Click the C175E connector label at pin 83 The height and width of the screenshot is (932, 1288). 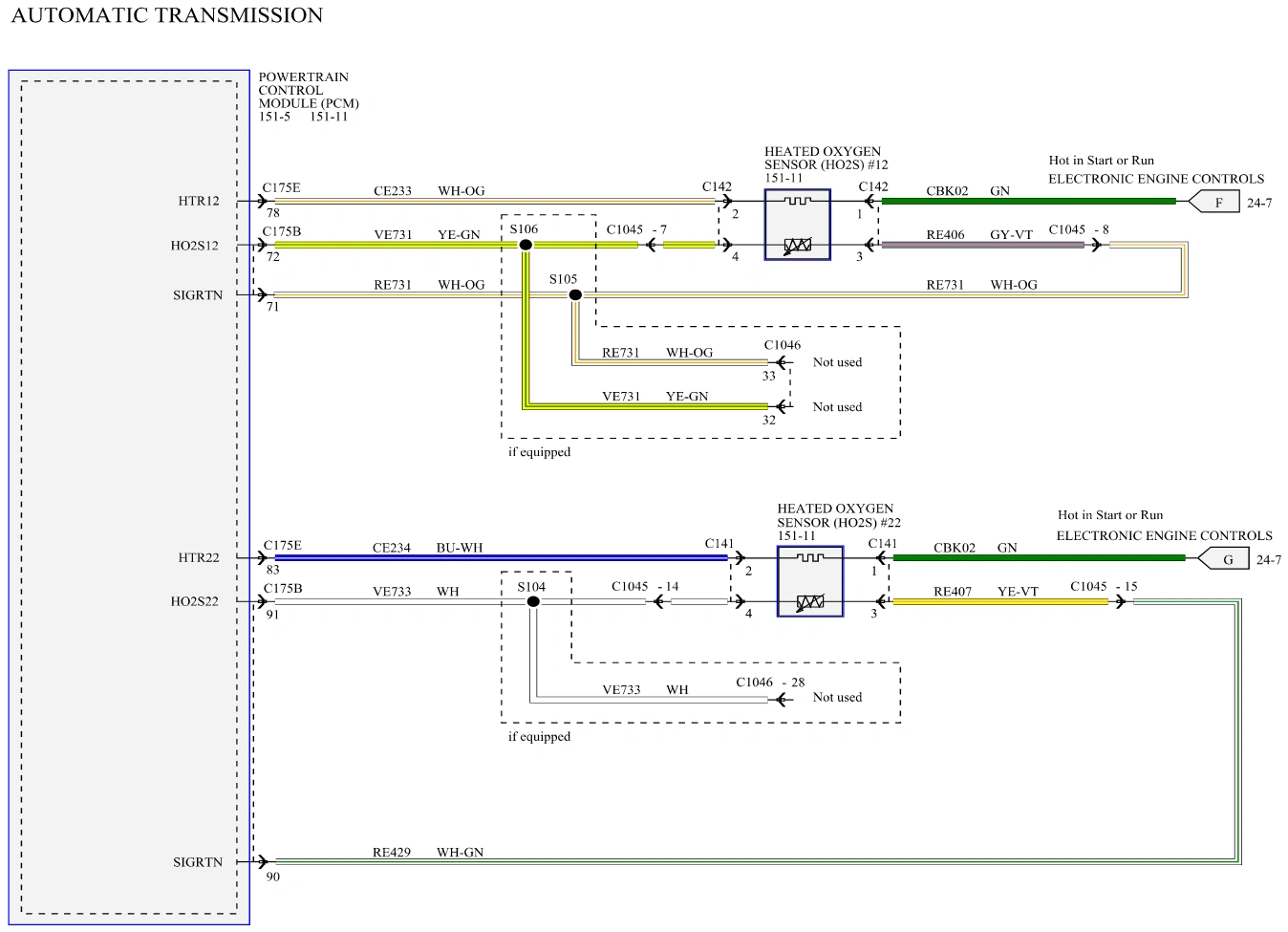[282, 546]
